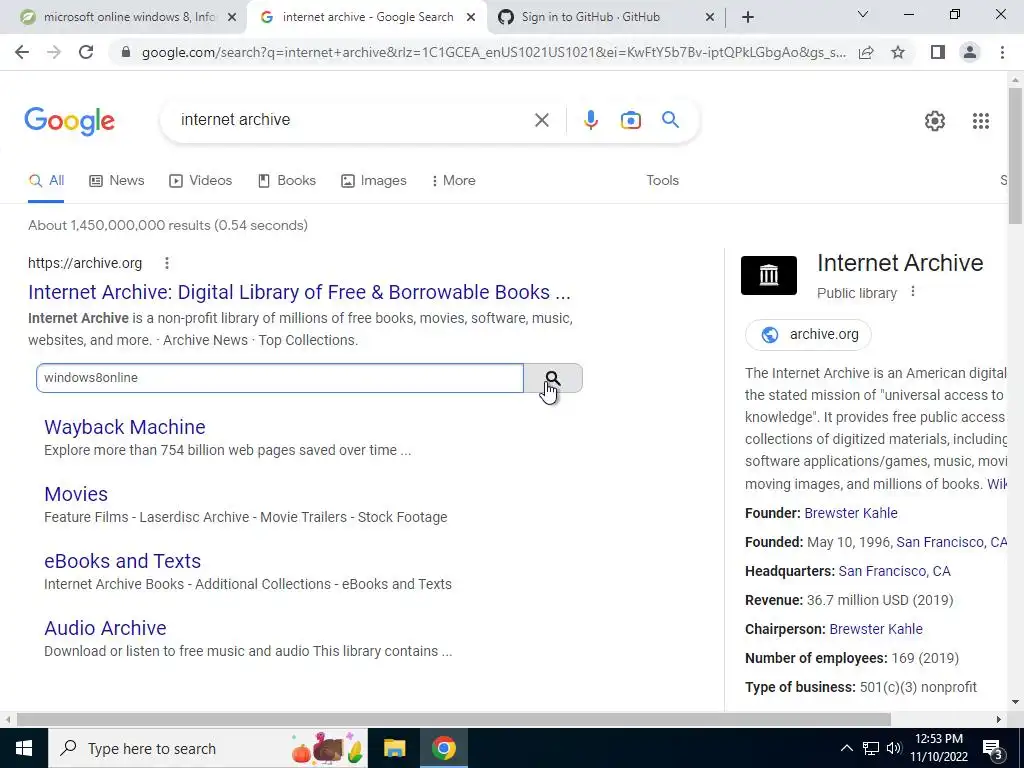Click the windows8online site search field
Screen dimensions: 1024x768
click(280, 378)
